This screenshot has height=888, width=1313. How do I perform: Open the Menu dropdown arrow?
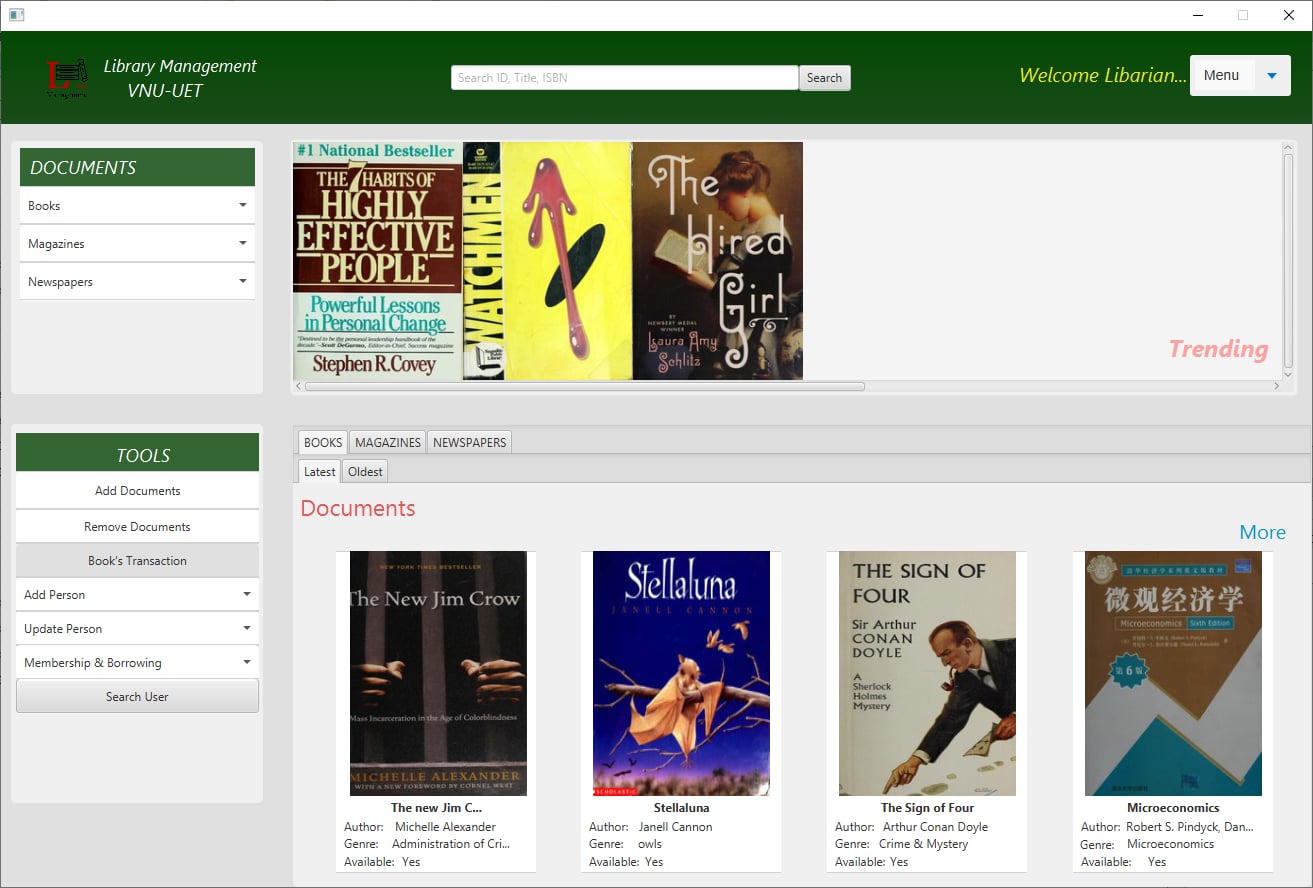pyautogui.click(x=1271, y=76)
